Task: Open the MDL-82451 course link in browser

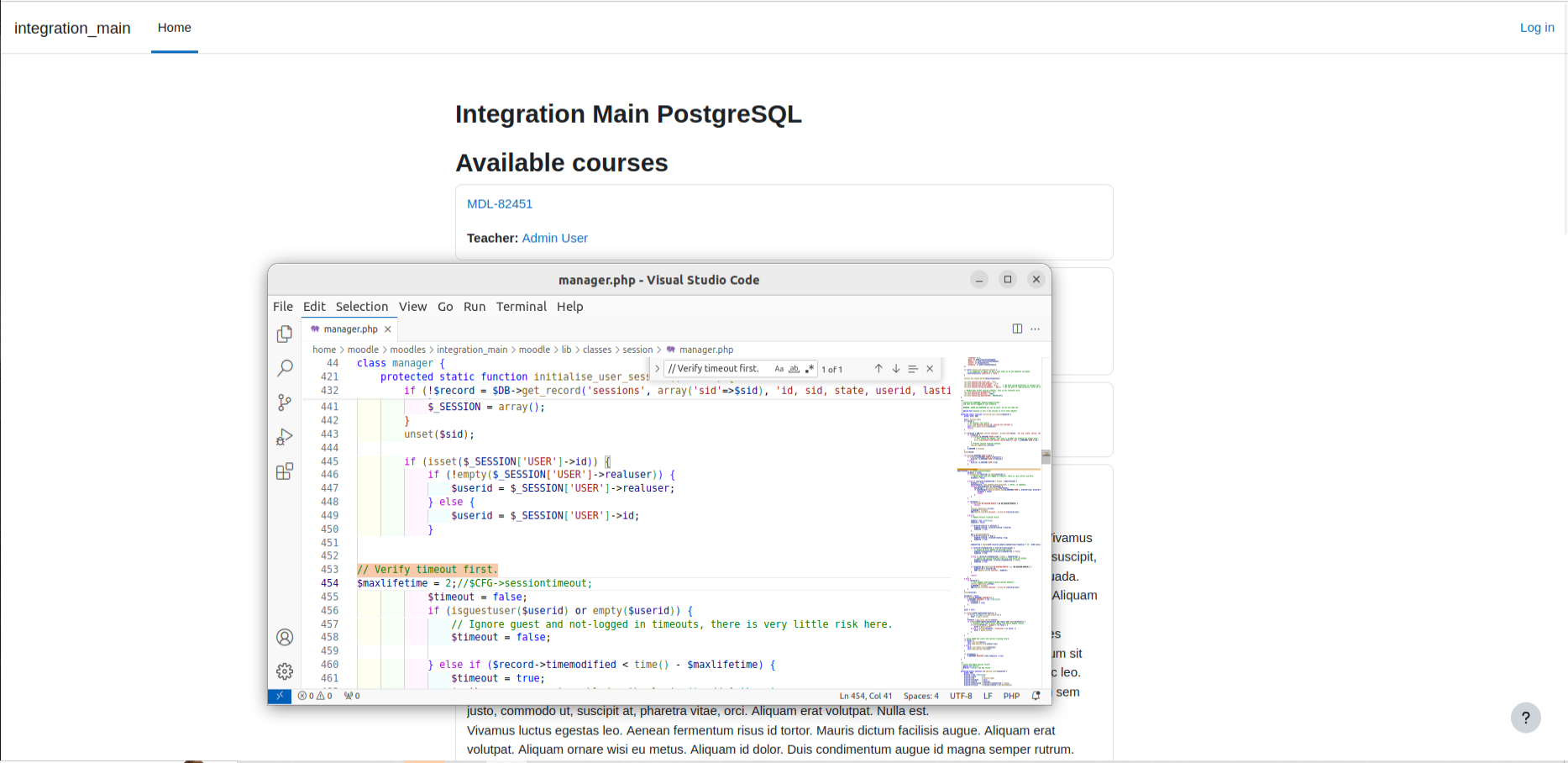Action: [x=500, y=204]
